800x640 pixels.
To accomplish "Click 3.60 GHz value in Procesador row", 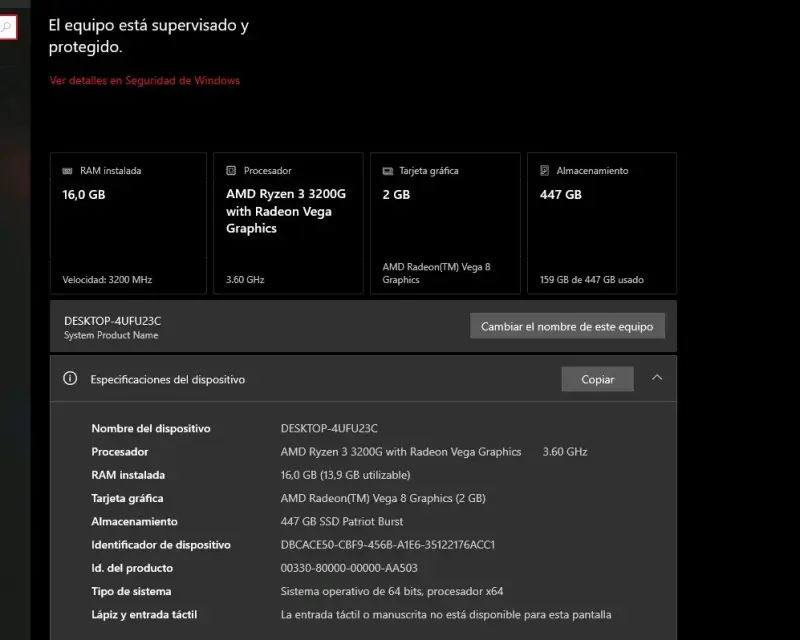I will click(565, 452).
